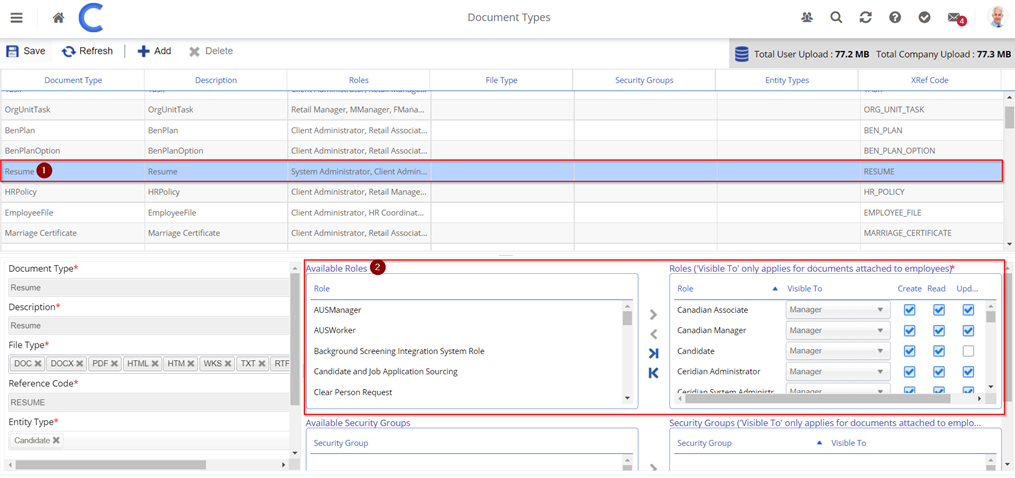The width and height of the screenshot is (1015, 478).
Task: Move all roles left with double arrow
Action: click(653, 373)
